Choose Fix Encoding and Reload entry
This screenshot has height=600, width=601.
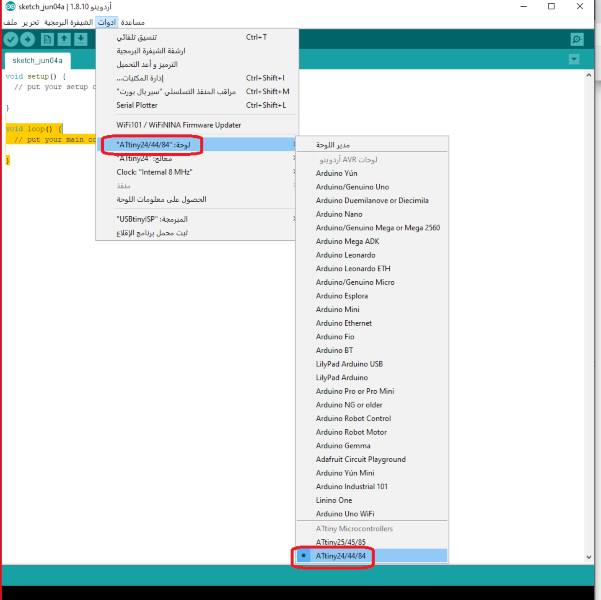(x=197, y=64)
